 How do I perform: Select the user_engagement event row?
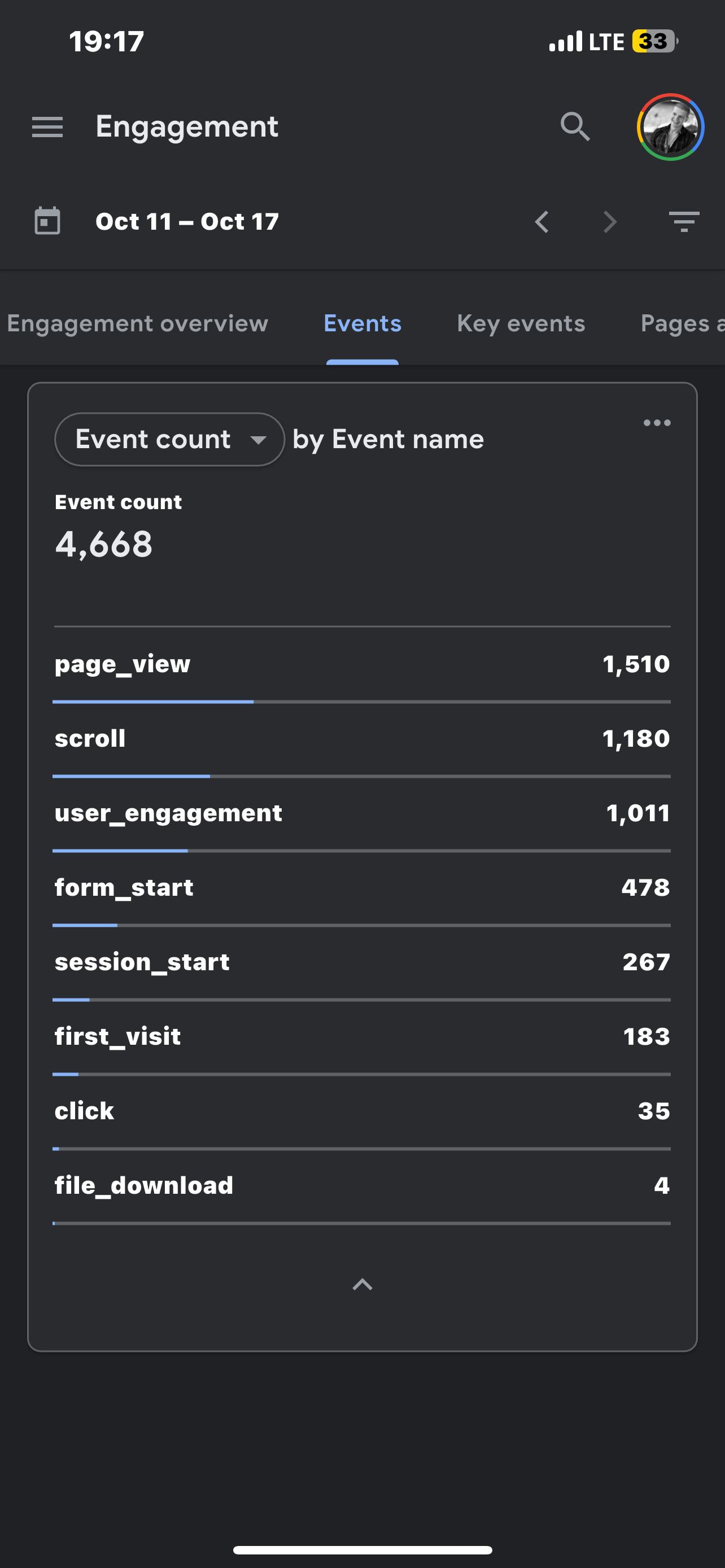(x=362, y=814)
